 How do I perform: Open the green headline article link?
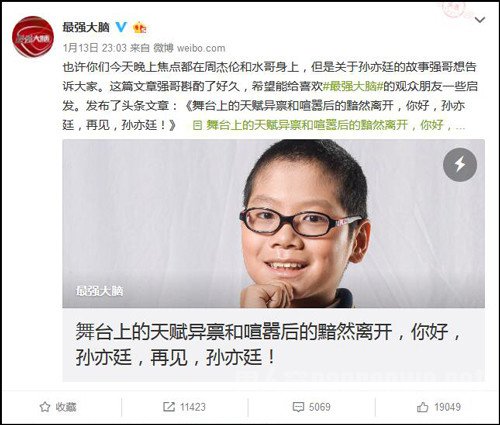(x=329, y=125)
